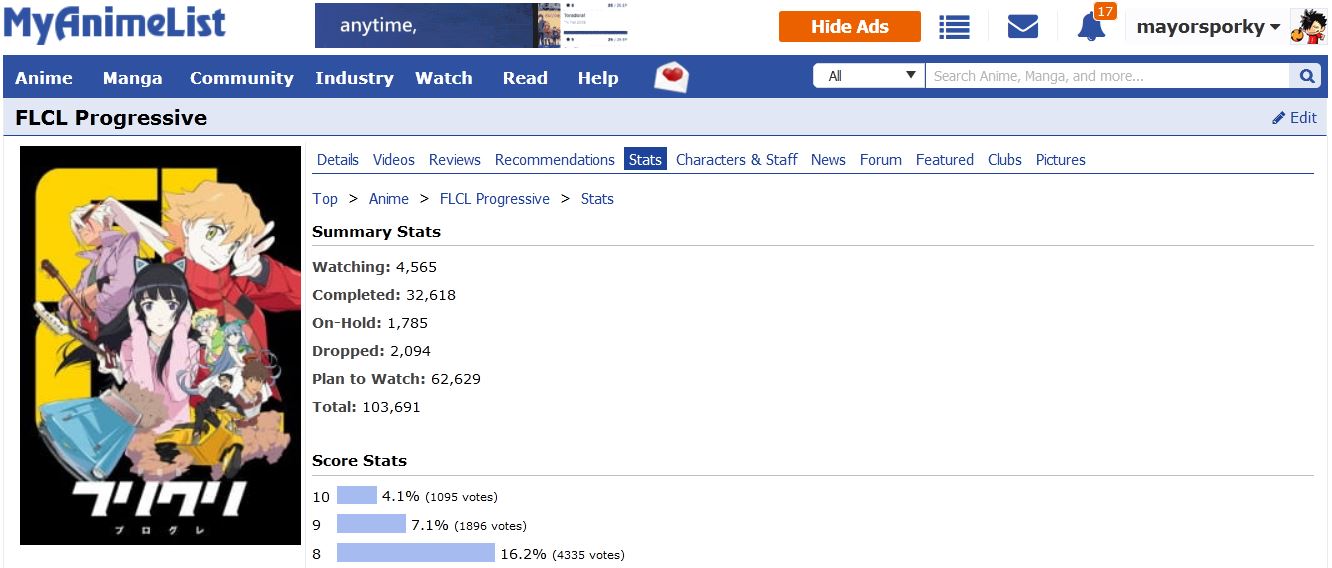1332x568 pixels.
Task: Open the MyAnimeList home logo
Action: click(115, 24)
